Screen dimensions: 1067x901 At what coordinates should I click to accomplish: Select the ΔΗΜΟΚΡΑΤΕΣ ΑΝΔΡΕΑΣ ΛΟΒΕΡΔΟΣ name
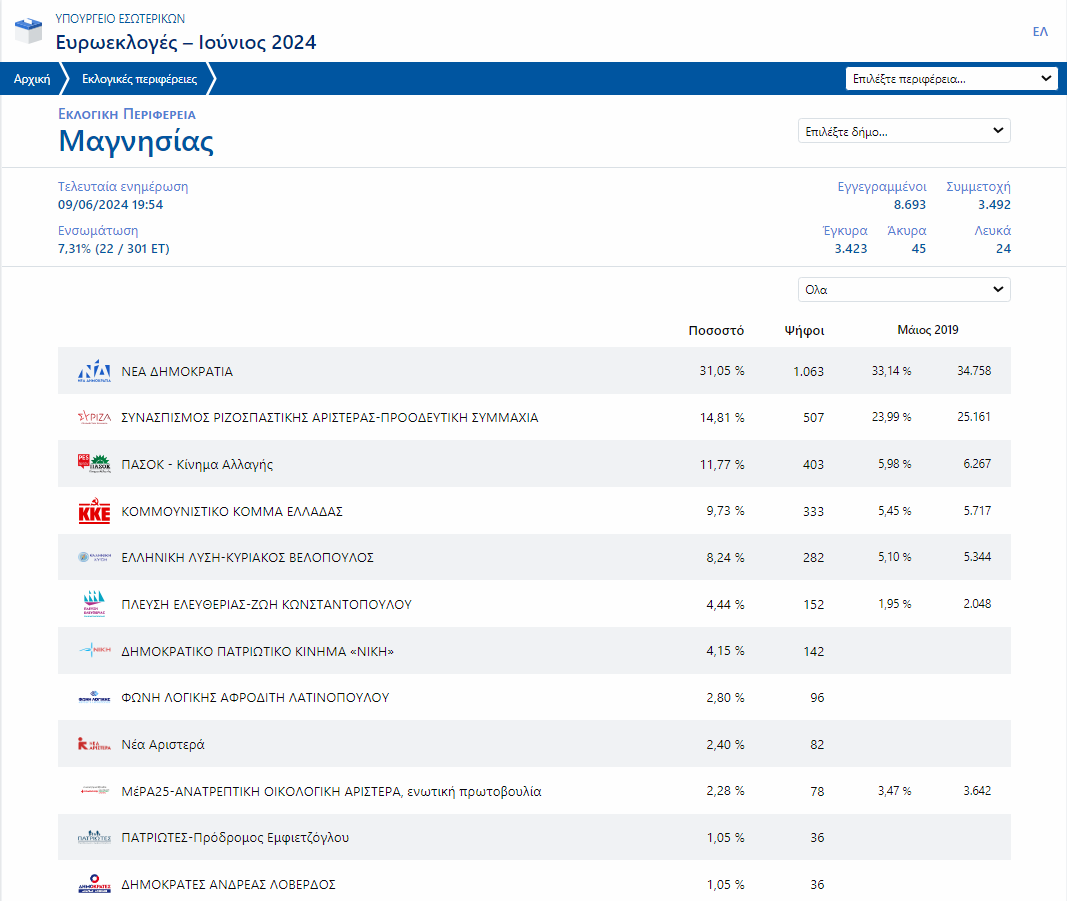(229, 885)
